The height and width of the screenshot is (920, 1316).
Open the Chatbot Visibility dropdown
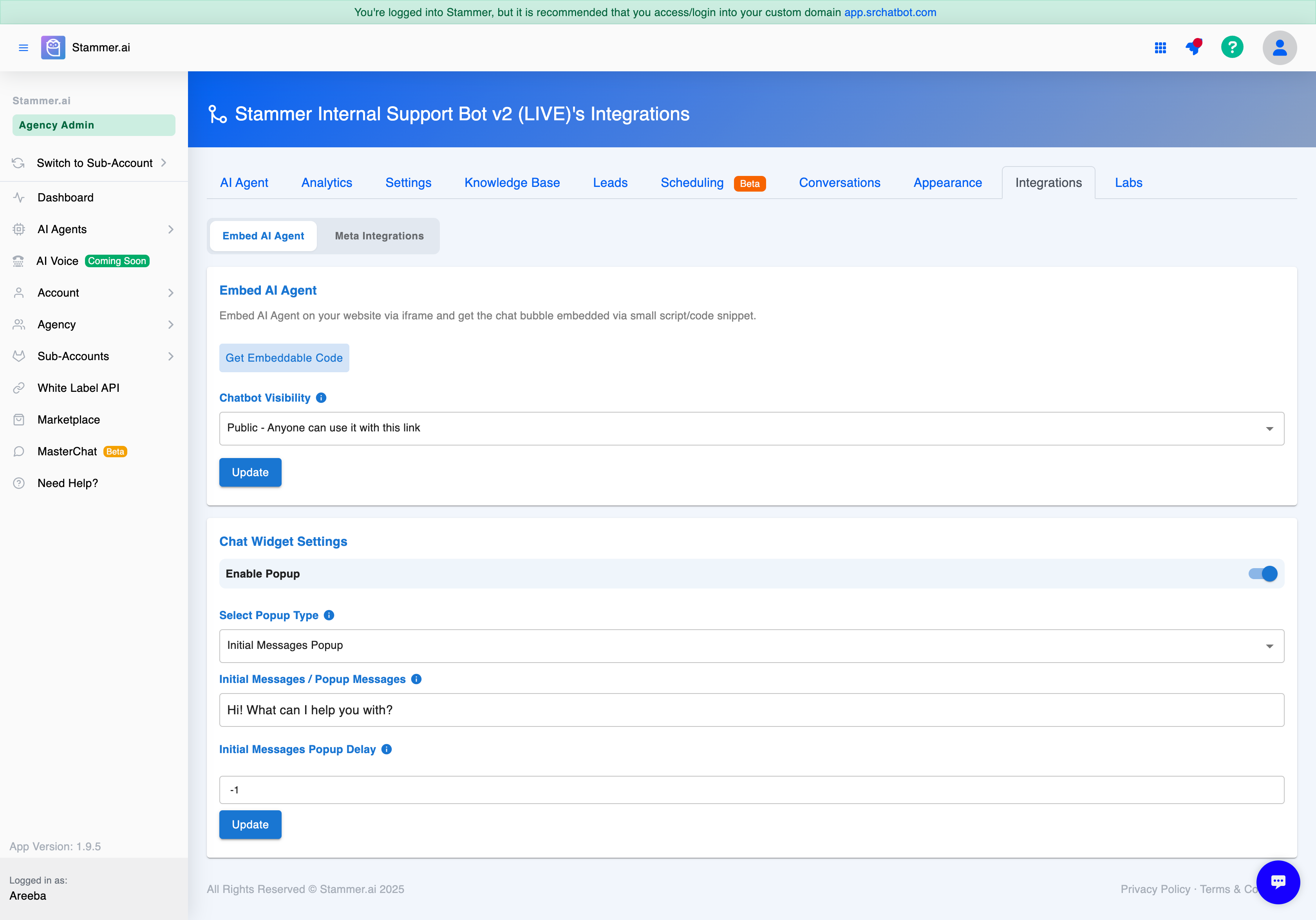coord(752,428)
